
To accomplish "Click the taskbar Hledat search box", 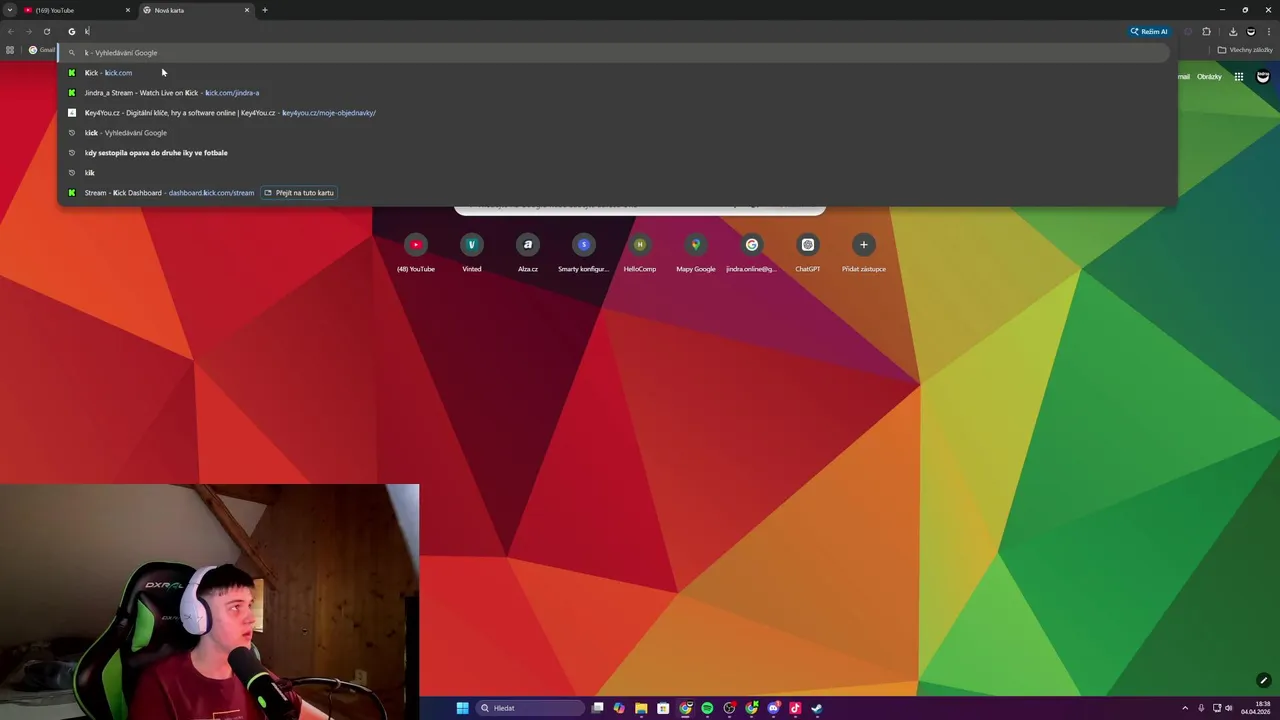I will [x=530, y=708].
